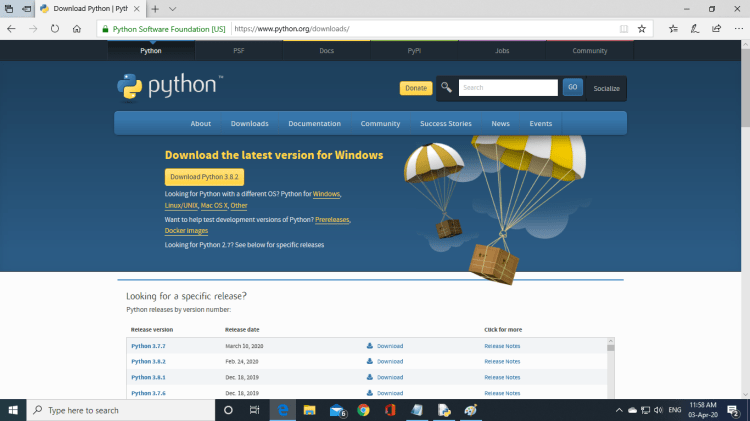
Task: Open the Documentation navigation menu
Action: click(314, 123)
